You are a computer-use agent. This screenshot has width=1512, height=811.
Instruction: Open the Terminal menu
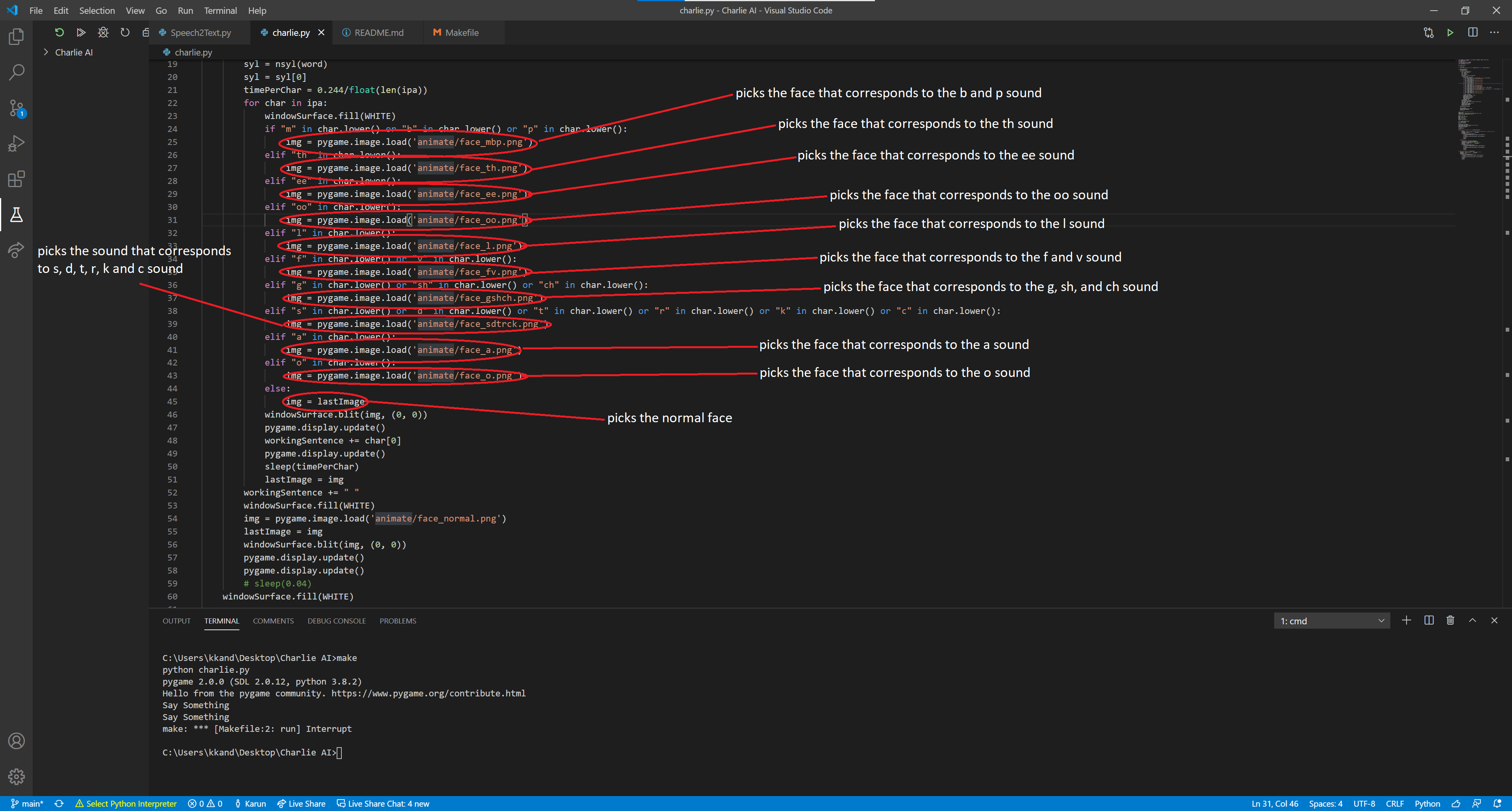(220, 11)
